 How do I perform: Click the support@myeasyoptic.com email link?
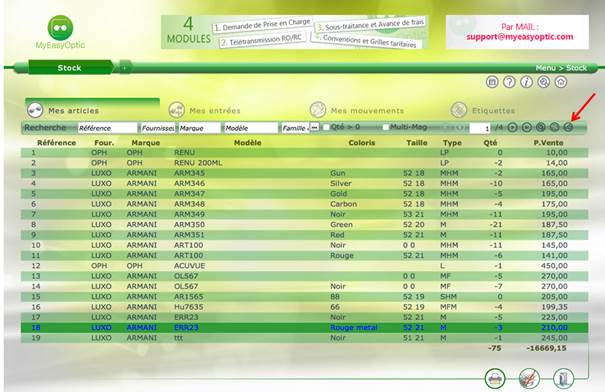coord(519,37)
